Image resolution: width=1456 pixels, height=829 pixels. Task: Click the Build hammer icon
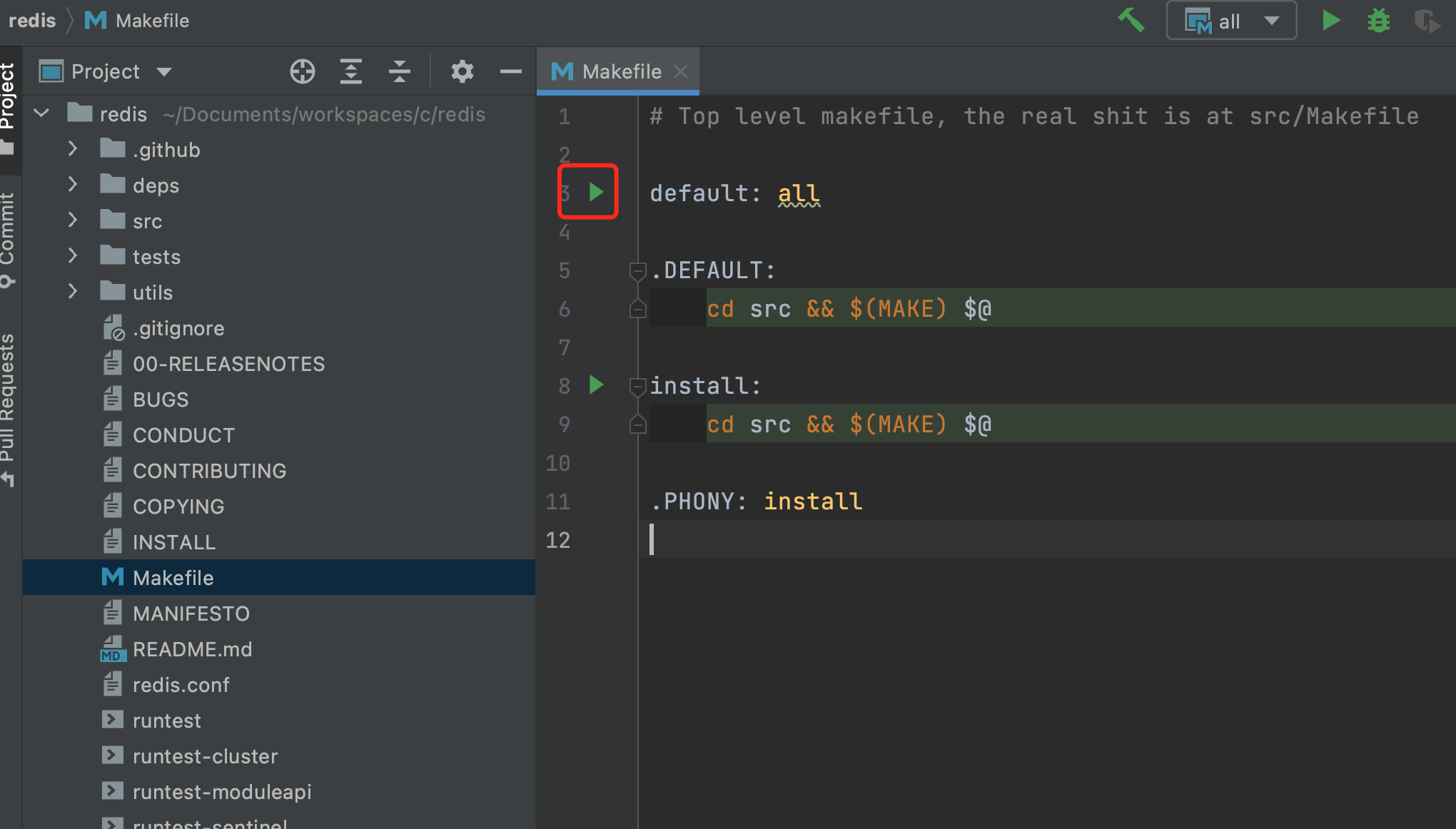click(1131, 20)
